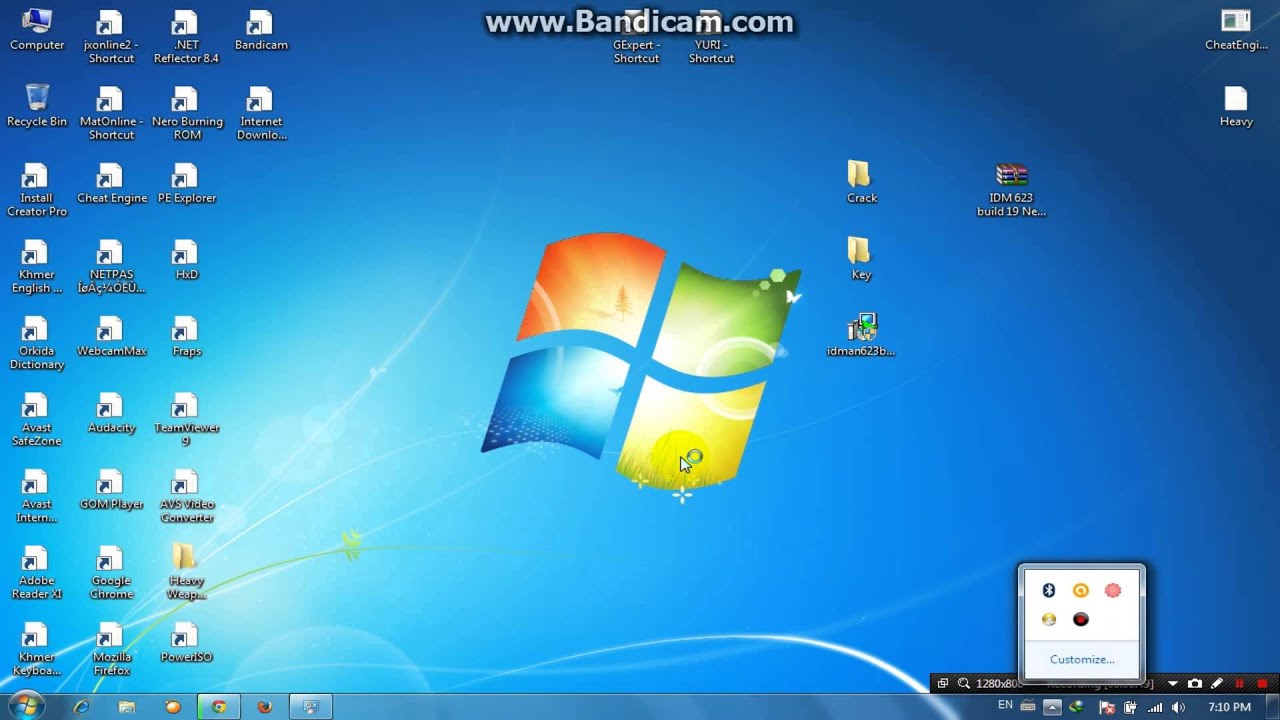The image size is (1280, 720).
Task: Select the HxD shortcut
Action: [x=186, y=260]
